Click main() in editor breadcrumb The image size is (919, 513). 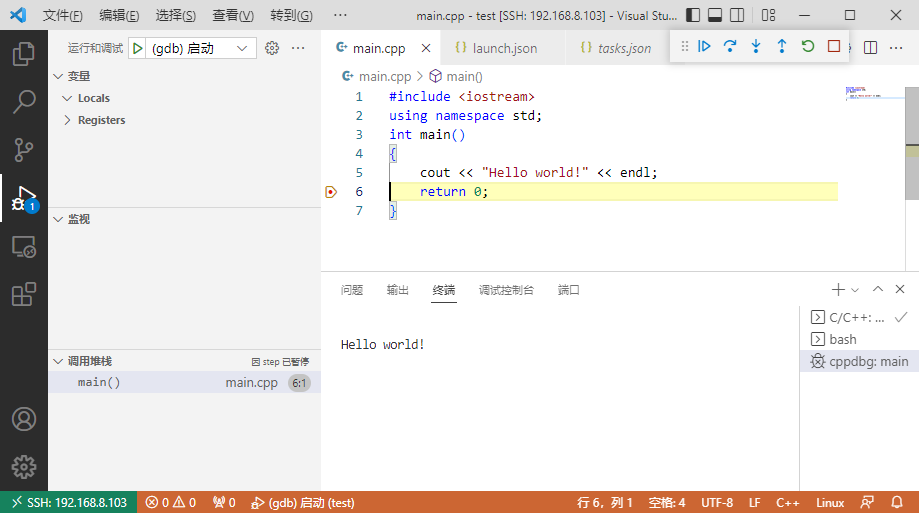tap(456, 76)
